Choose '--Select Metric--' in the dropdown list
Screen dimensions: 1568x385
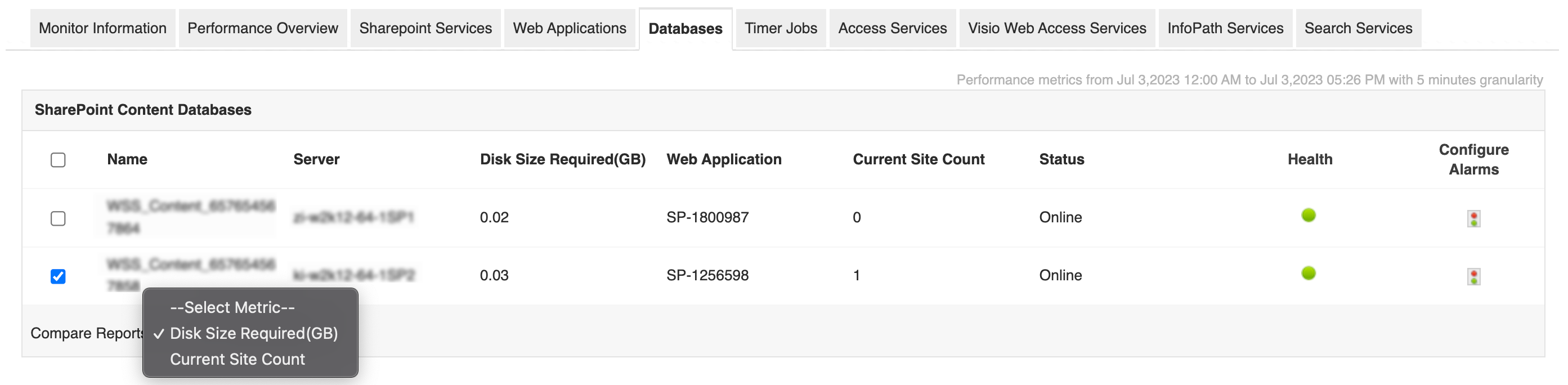232,308
